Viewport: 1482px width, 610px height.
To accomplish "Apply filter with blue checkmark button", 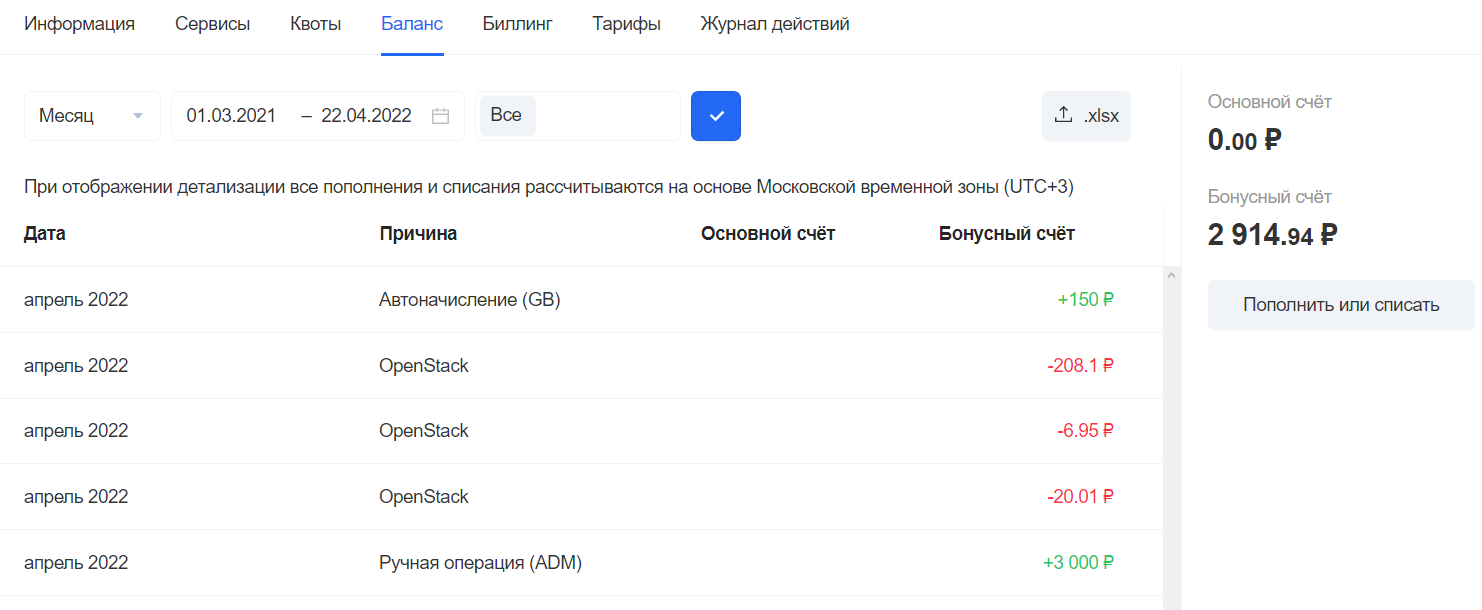I will [x=716, y=116].
